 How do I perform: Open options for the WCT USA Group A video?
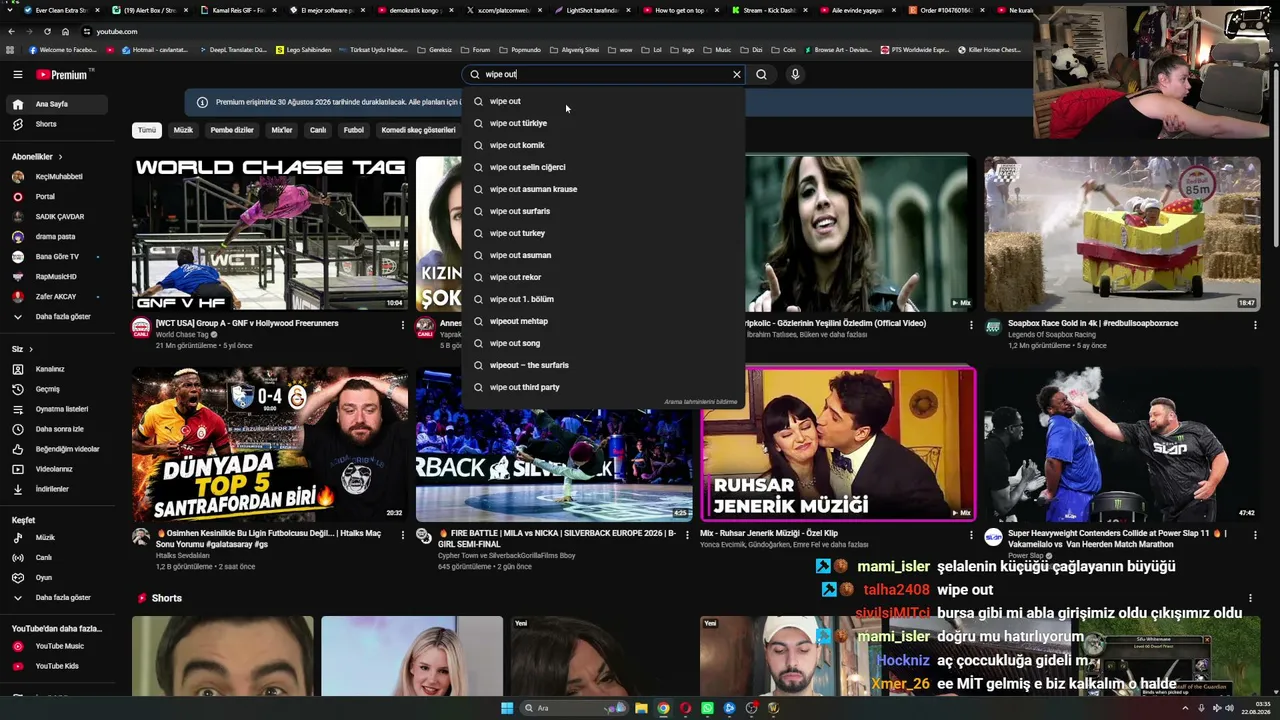point(403,325)
